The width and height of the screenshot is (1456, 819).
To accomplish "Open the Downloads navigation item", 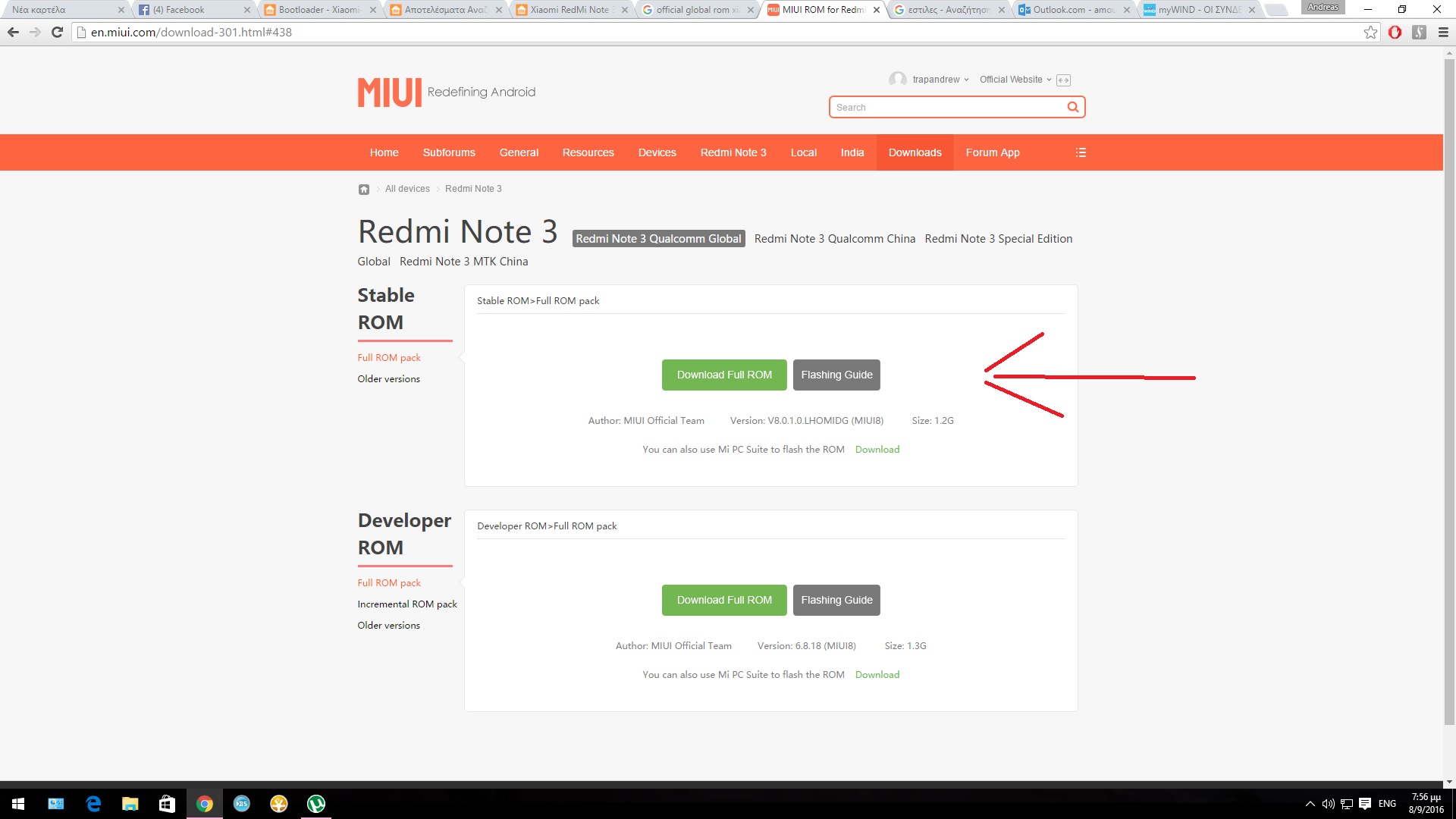I will click(915, 152).
